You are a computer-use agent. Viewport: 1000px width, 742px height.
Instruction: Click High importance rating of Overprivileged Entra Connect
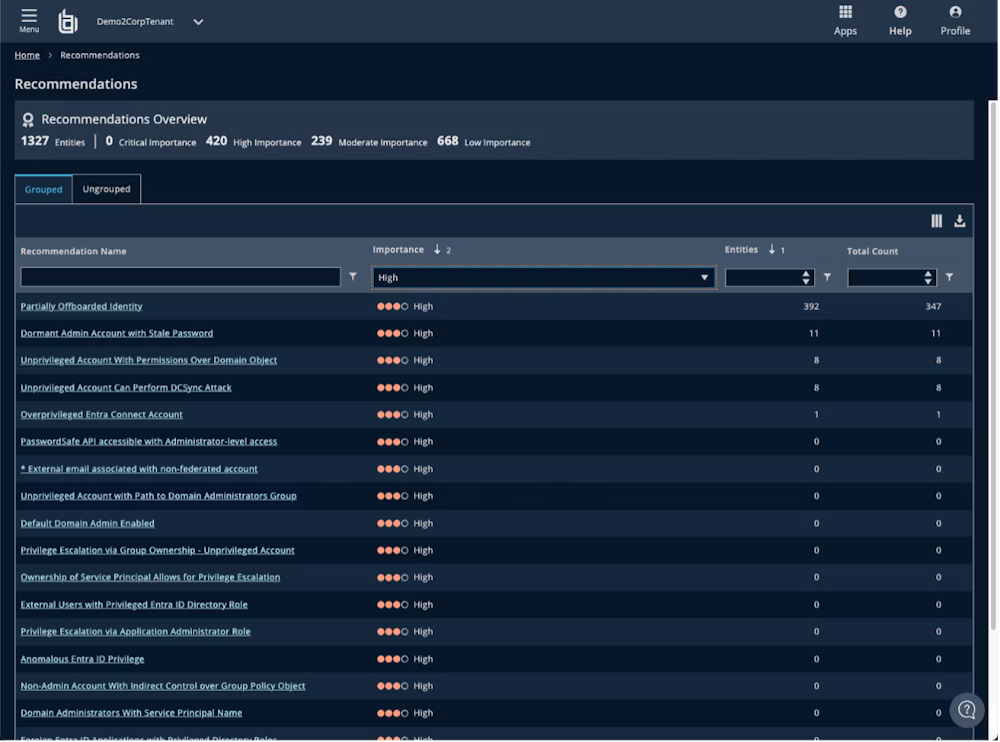405,414
